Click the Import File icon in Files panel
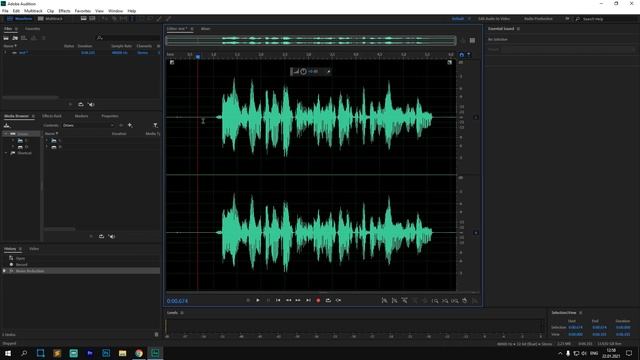640x360 pixels. [15, 38]
